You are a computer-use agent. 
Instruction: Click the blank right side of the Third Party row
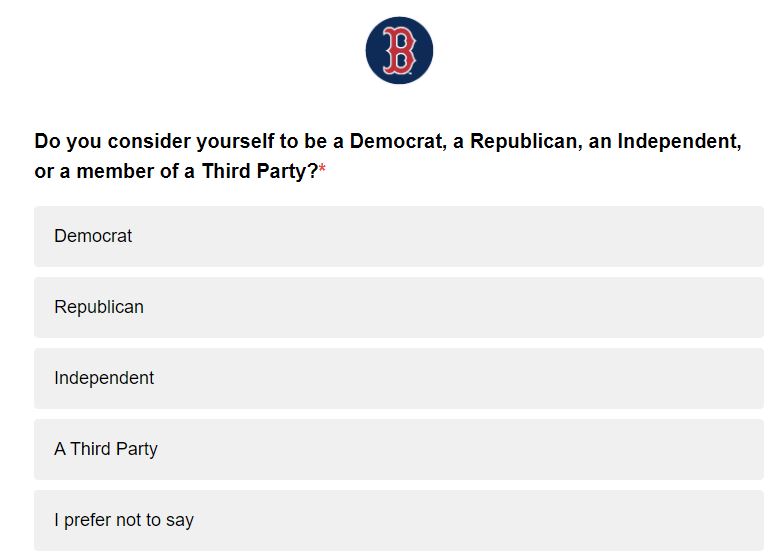pos(650,450)
